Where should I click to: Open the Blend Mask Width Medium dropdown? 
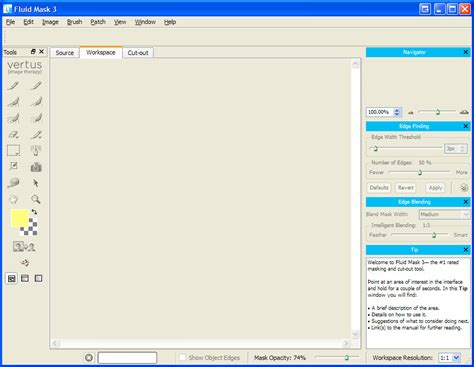[x=444, y=214]
